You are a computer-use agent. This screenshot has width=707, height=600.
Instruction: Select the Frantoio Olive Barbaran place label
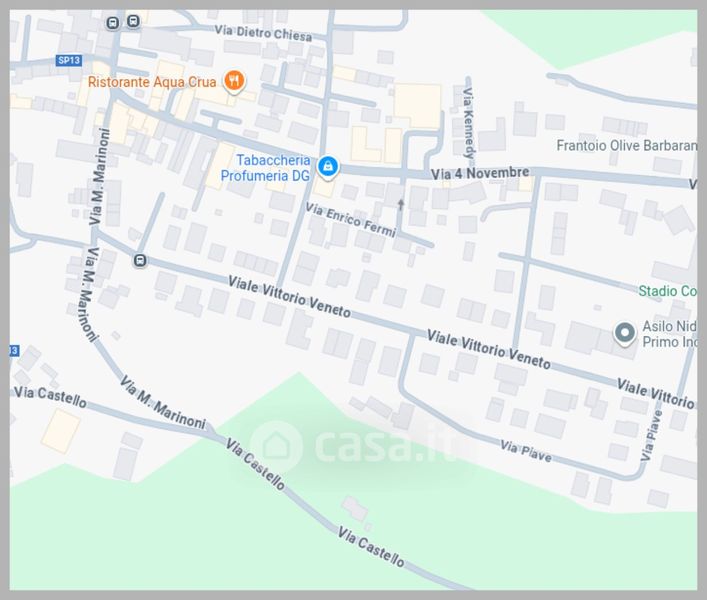tap(627, 146)
